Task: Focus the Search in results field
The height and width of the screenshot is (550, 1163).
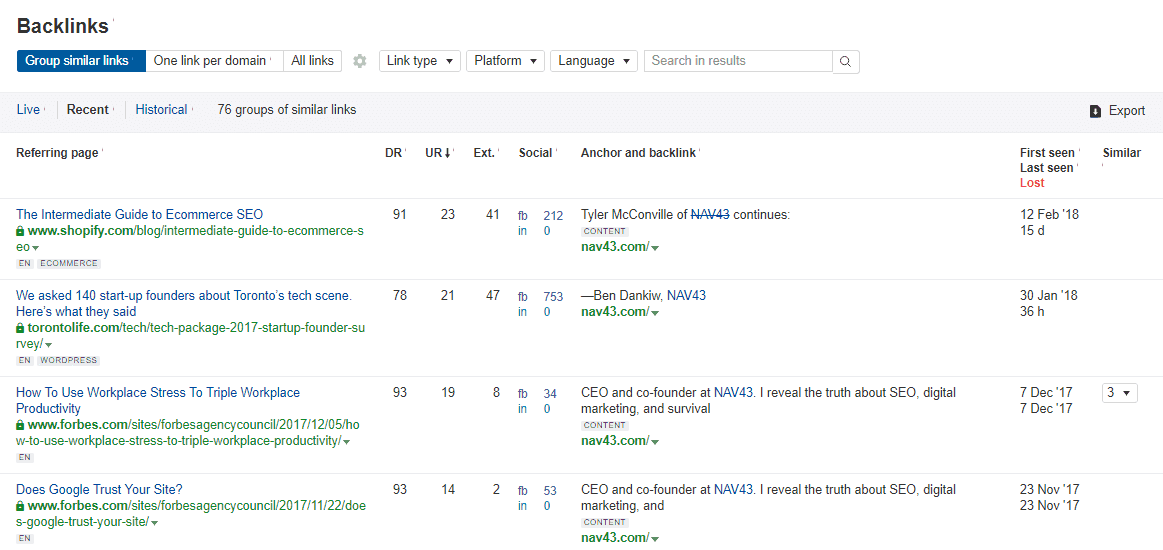Action: (738, 61)
